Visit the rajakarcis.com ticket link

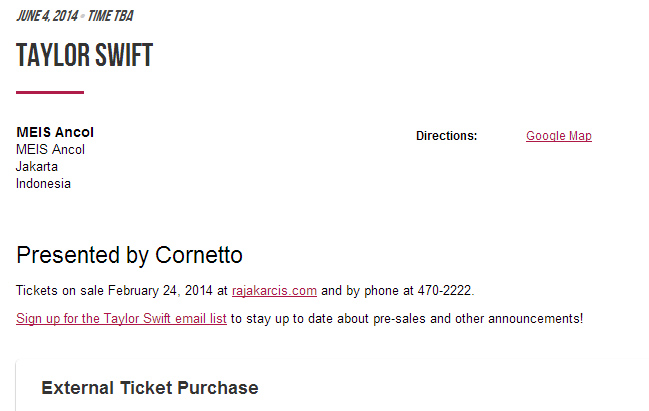pyautogui.click(x=274, y=291)
